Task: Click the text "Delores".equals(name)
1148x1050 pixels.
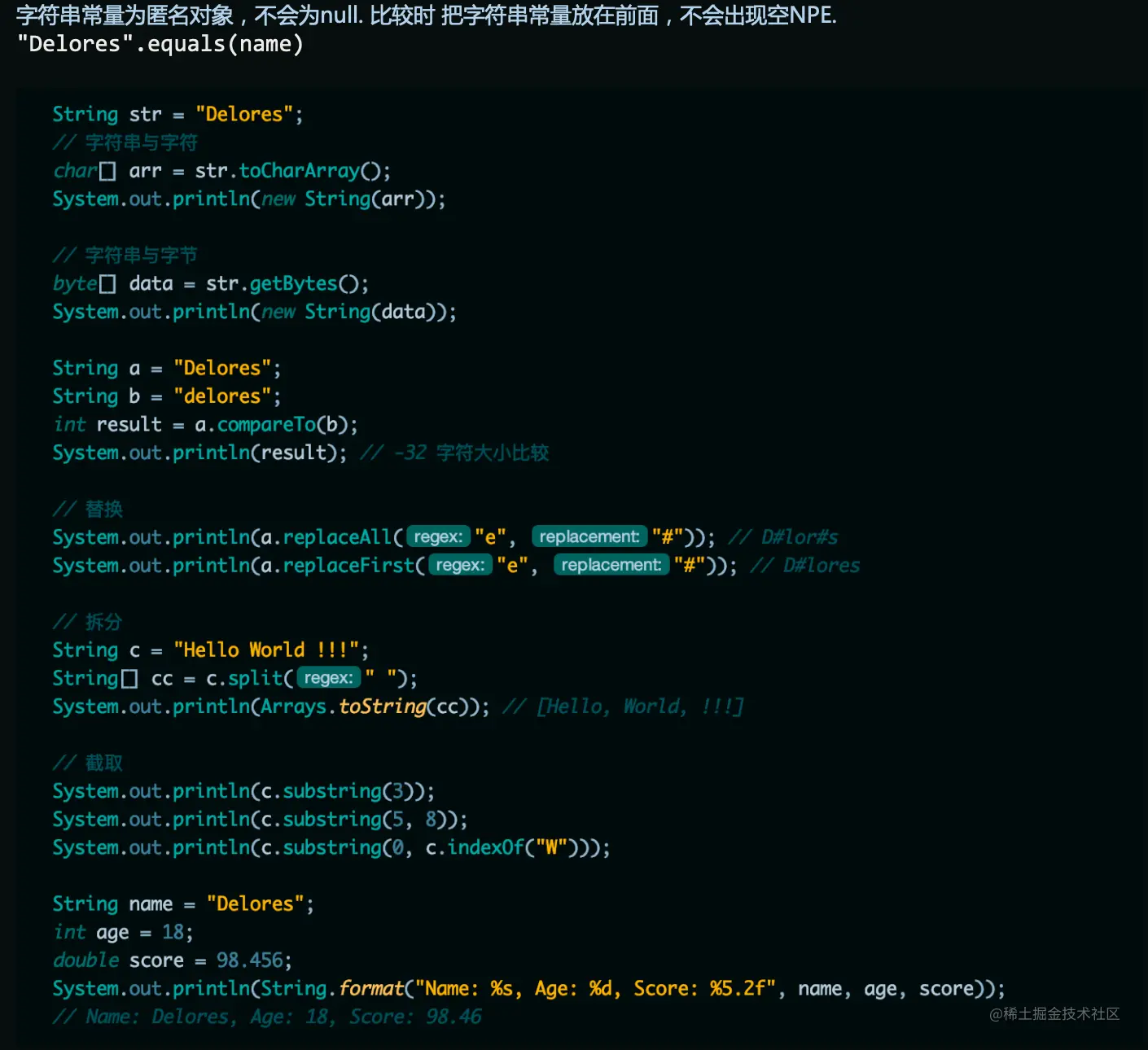Action: click(x=160, y=44)
